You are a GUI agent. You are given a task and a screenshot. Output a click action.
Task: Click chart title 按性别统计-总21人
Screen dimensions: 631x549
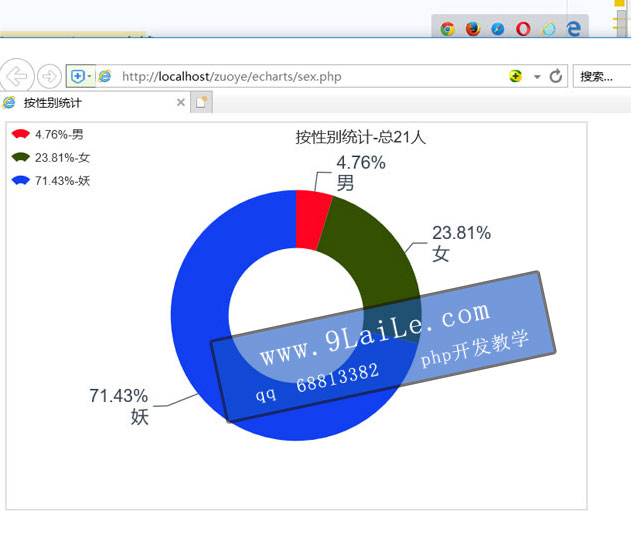361,137
